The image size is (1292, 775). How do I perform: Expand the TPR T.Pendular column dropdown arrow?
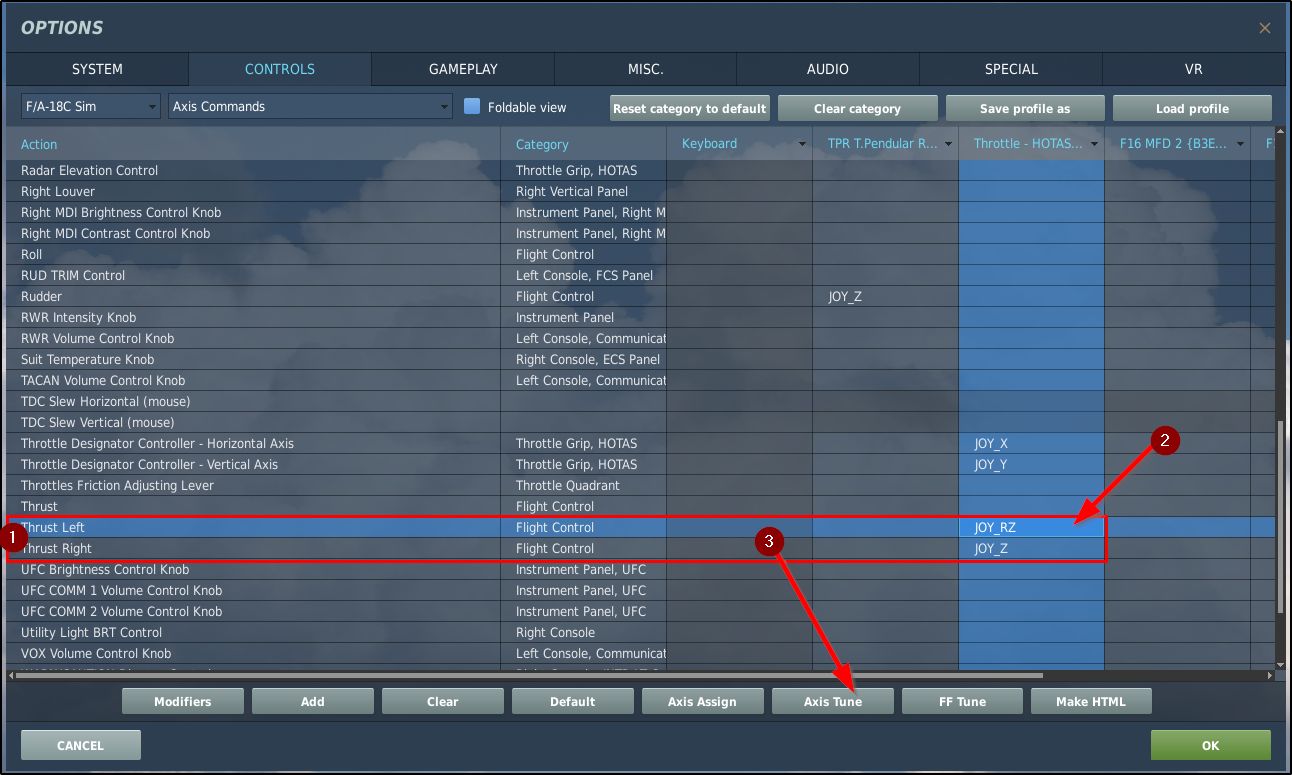coord(948,144)
